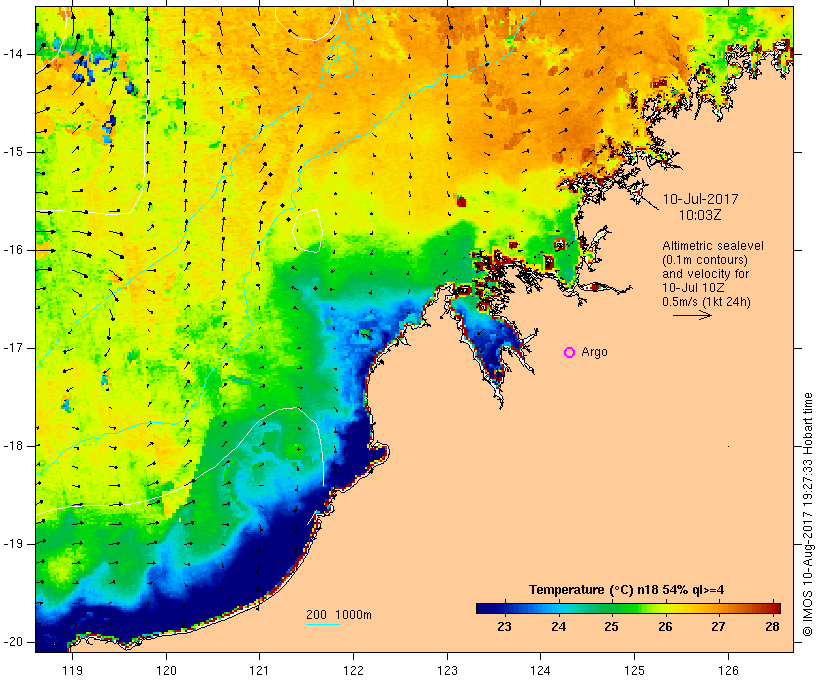Image resolution: width=820 pixels, height=680 pixels.
Task: Click the colorbar tick label '24'
Action: click(559, 627)
